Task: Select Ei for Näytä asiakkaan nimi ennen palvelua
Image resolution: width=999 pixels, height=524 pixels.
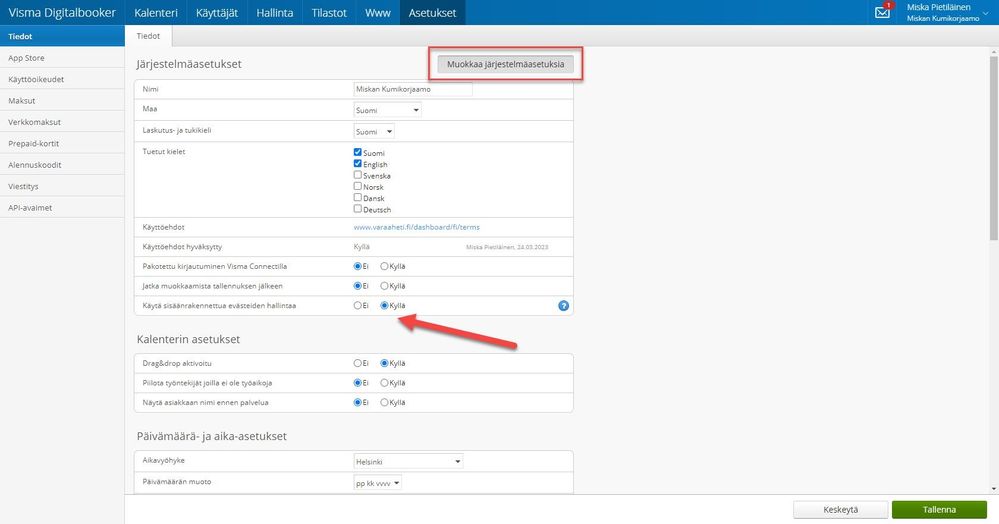Action: [357, 402]
